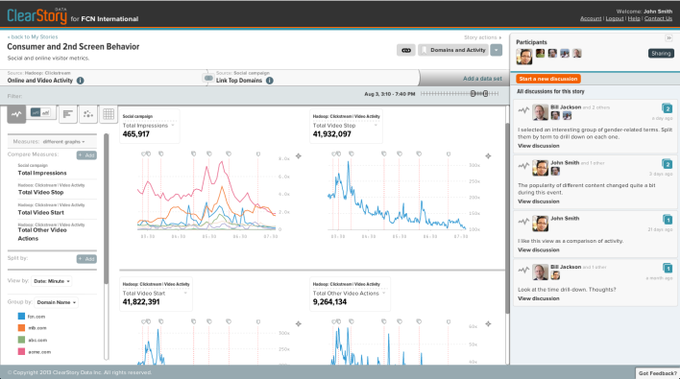Click the bookmark icon in Domains and Activity

424,50
